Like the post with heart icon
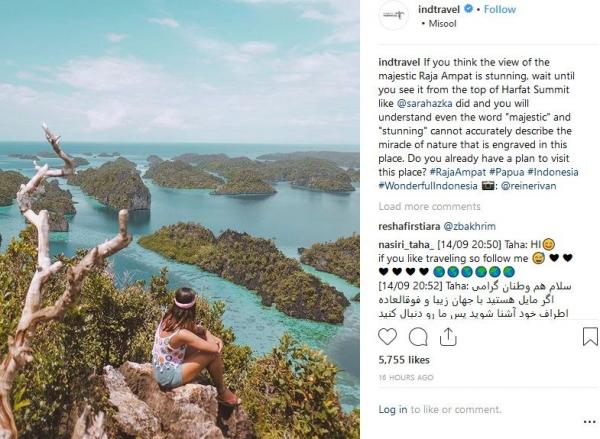Viewport: 600px width, 439px height. coord(388,337)
